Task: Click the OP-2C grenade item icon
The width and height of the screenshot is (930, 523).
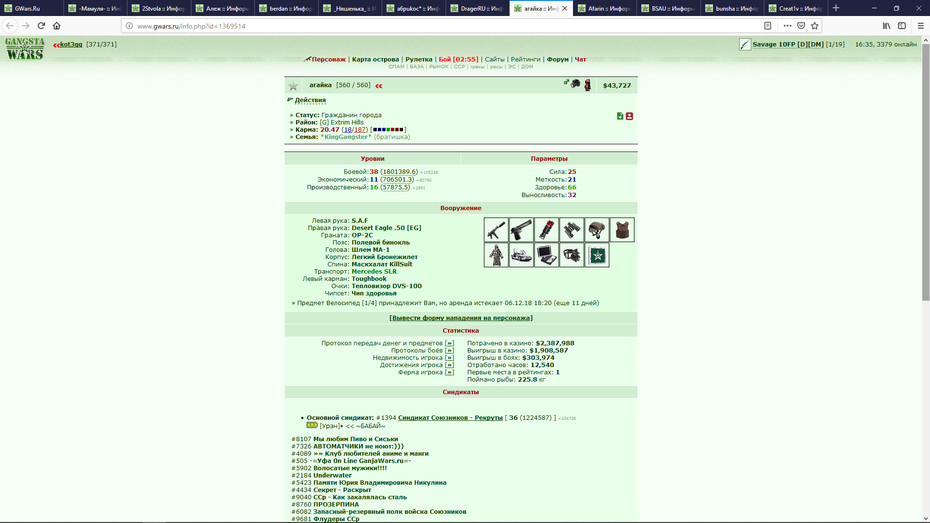Action: (546, 230)
